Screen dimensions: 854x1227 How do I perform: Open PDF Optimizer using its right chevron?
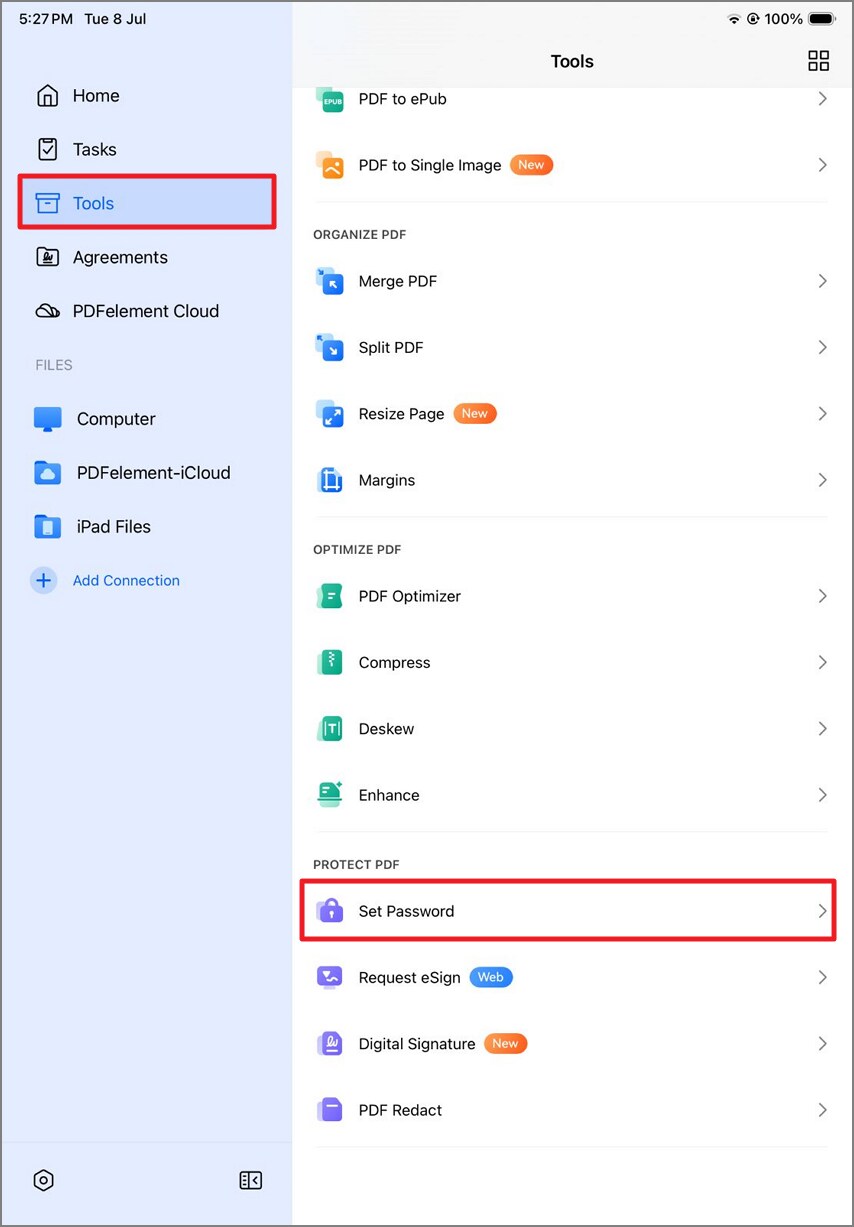(x=822, y=596)
